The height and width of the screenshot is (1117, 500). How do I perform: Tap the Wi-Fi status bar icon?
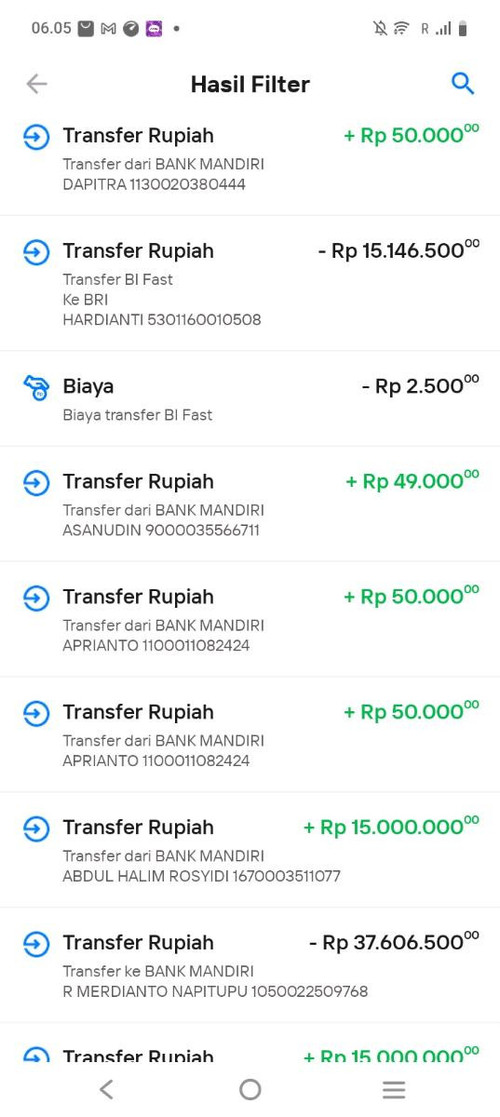[x=402, y=28]
